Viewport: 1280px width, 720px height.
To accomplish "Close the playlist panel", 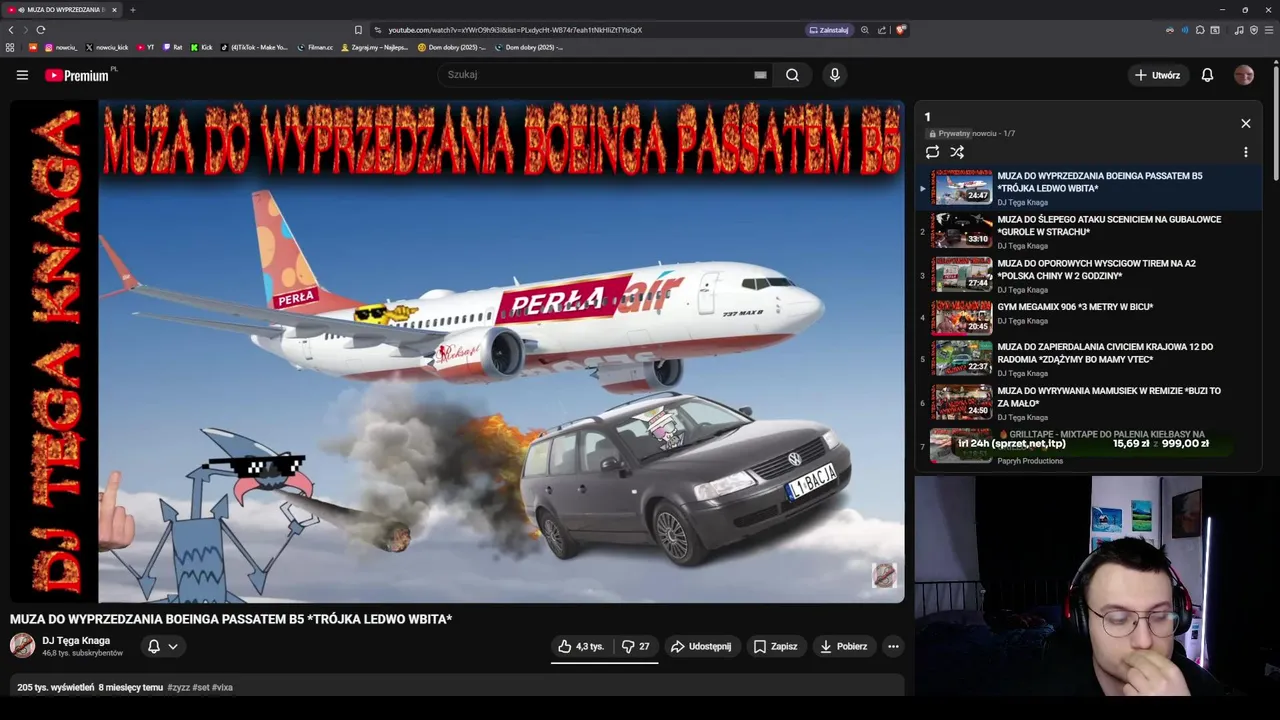I will pyautogui.click(x=1246, y=123).
